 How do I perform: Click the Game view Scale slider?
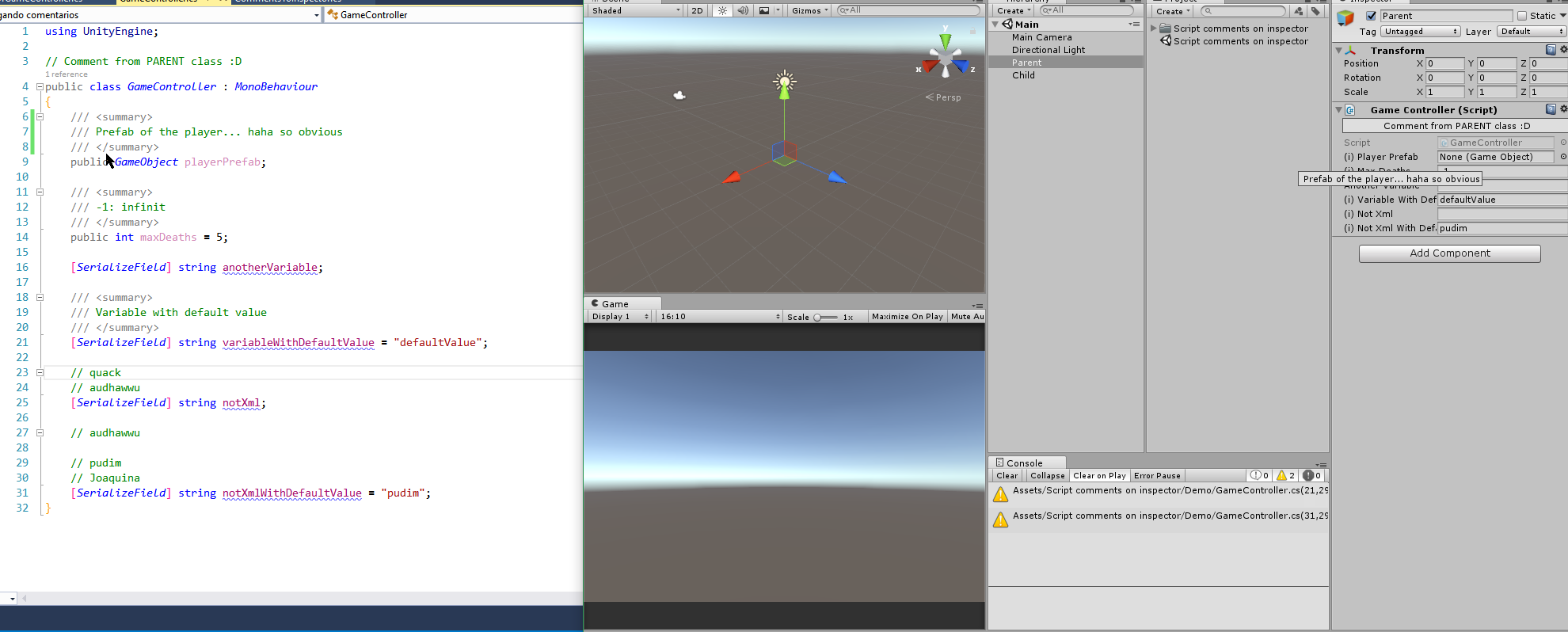click(825, 317)
